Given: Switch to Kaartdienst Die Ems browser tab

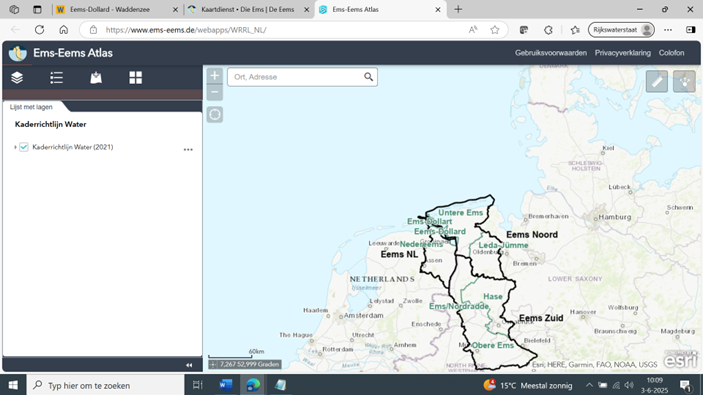Looking at the screenshot, I should (249, 9).
